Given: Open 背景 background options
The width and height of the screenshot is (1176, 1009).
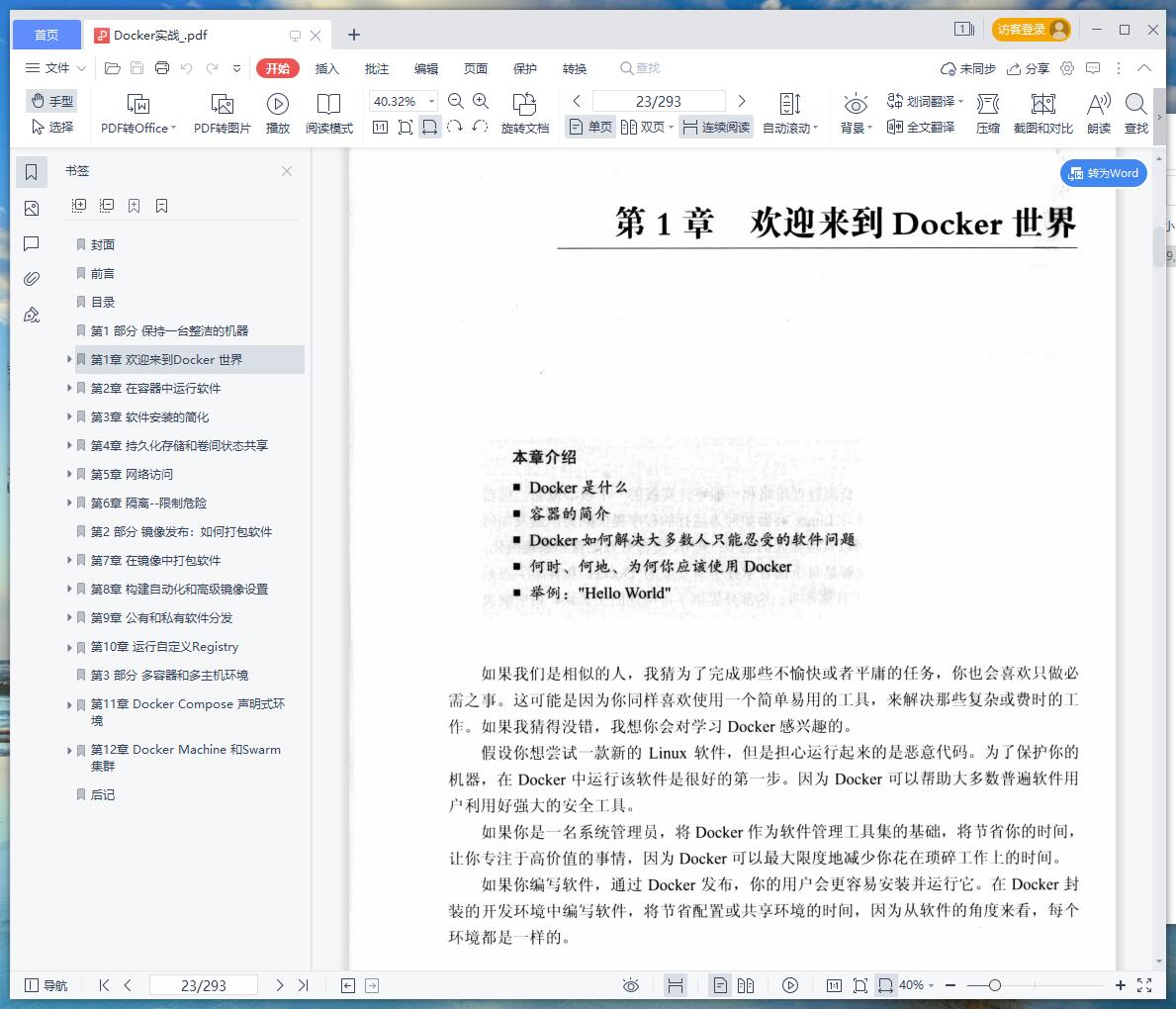Looking at the screenshot, I should click(x=856, y=114).
